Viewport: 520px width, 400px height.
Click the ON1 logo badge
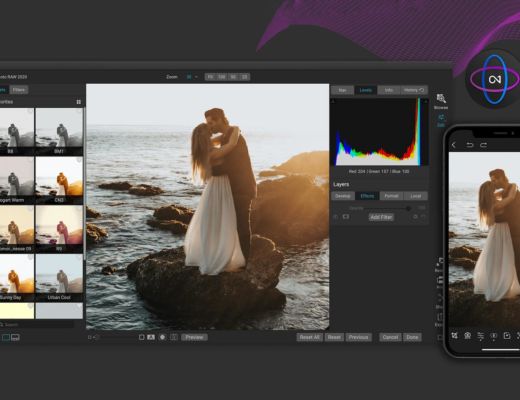pos(494,79)
